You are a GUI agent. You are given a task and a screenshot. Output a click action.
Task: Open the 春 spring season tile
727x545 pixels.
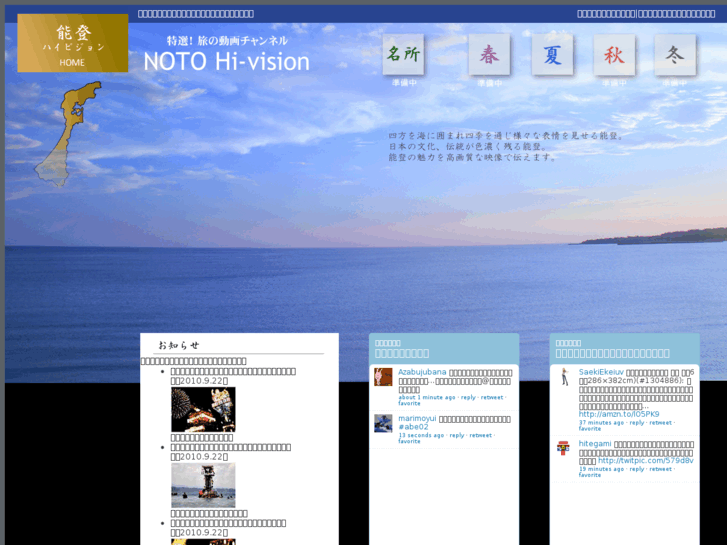click(489, 55)
